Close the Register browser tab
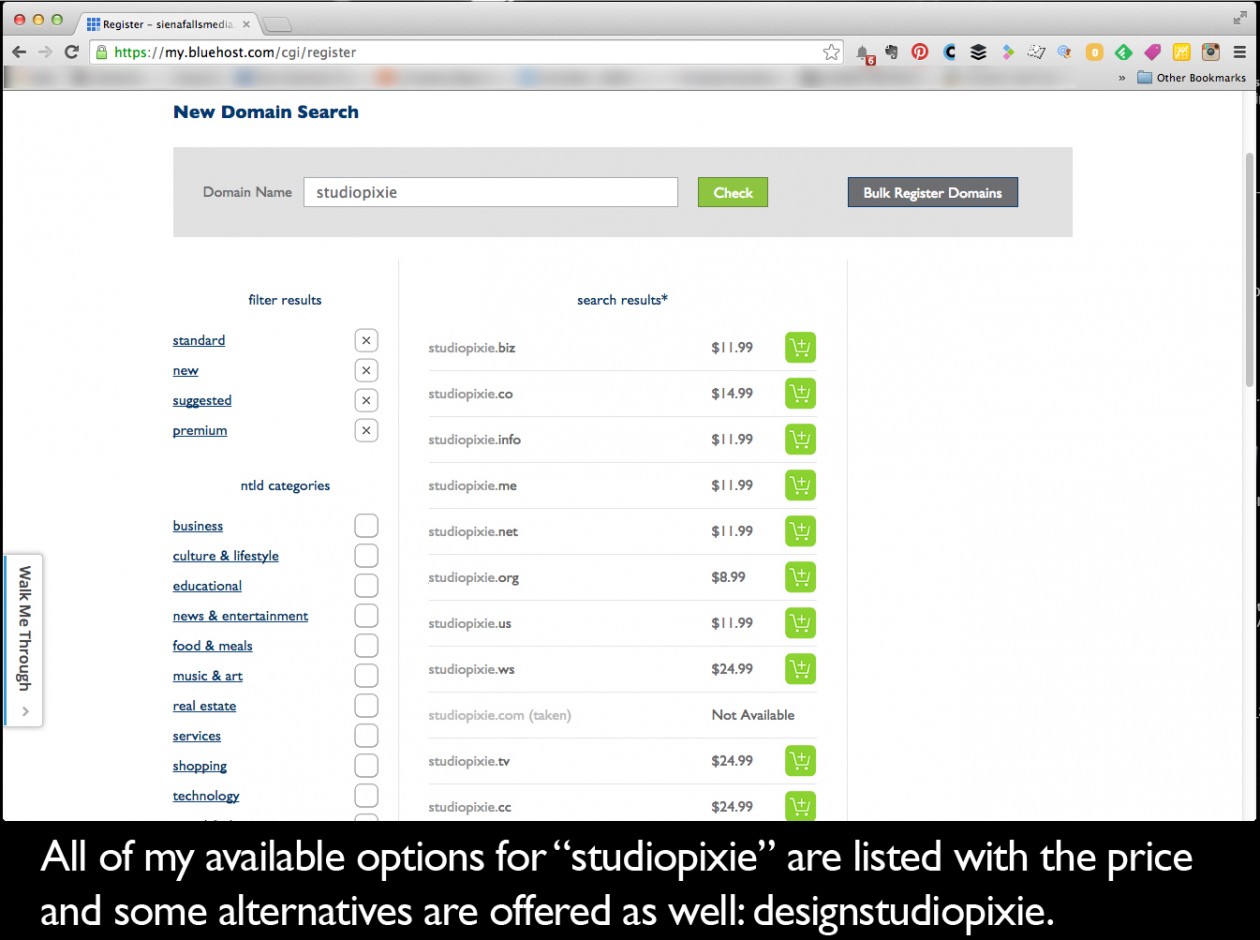 pos(246,23)
